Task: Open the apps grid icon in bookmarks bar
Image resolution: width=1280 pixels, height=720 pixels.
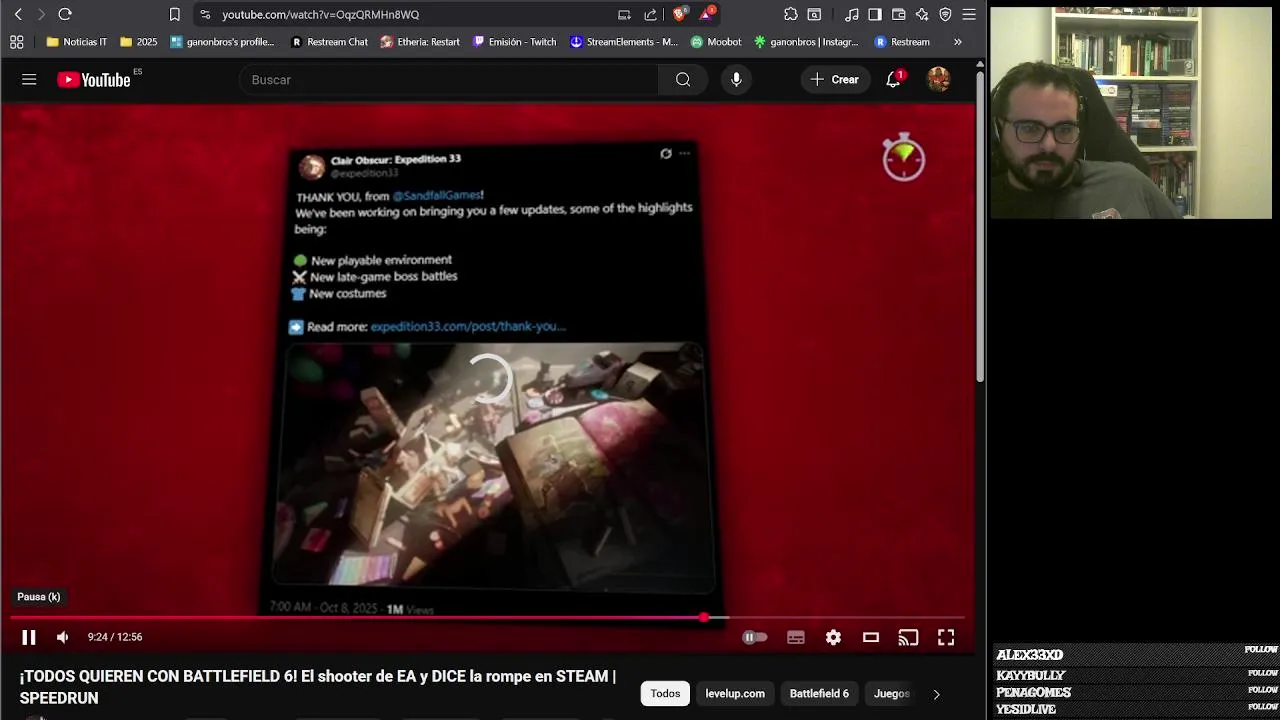Action: 16,42
